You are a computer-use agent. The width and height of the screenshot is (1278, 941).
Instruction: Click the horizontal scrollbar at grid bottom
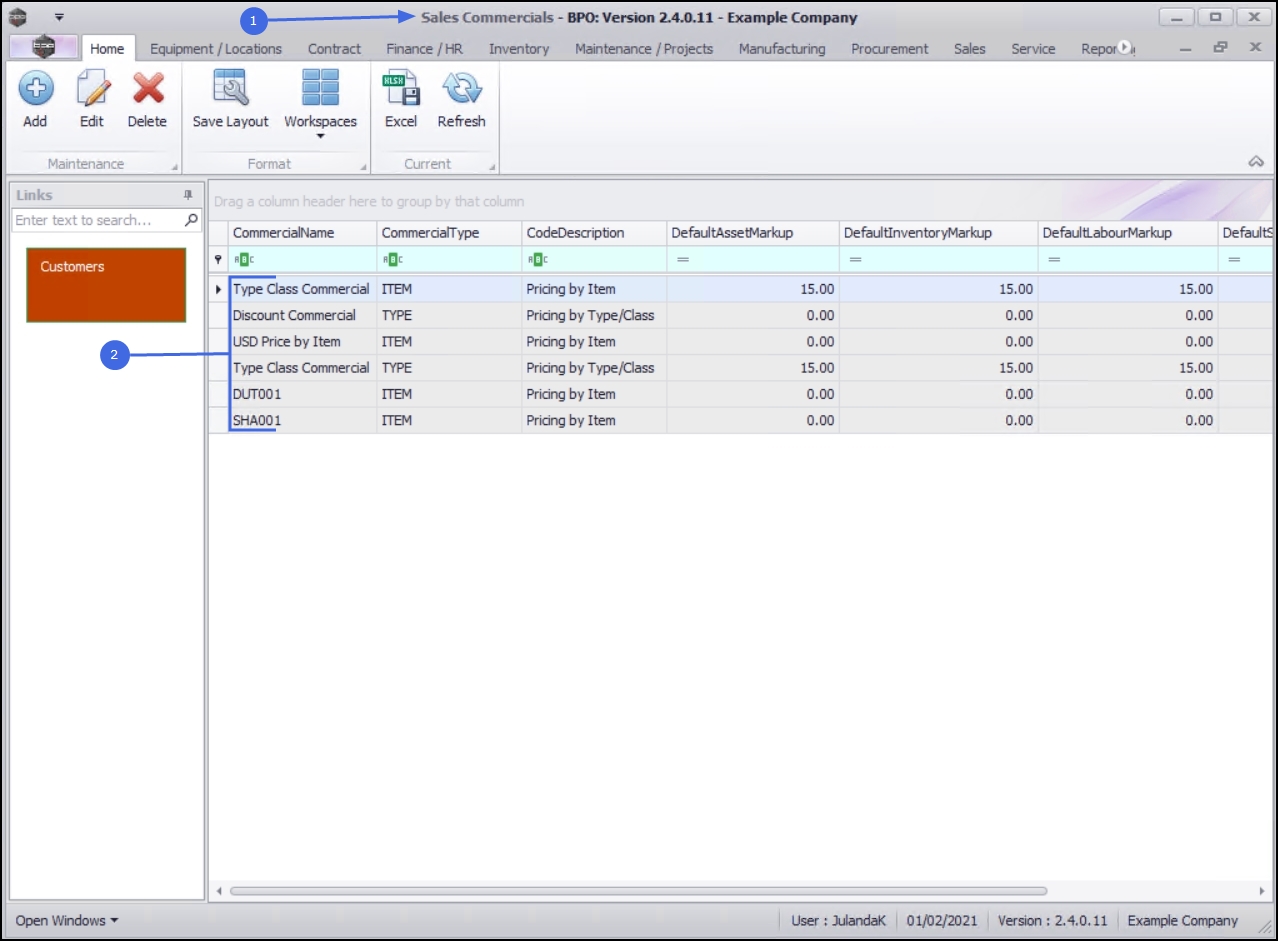[638, 890]
